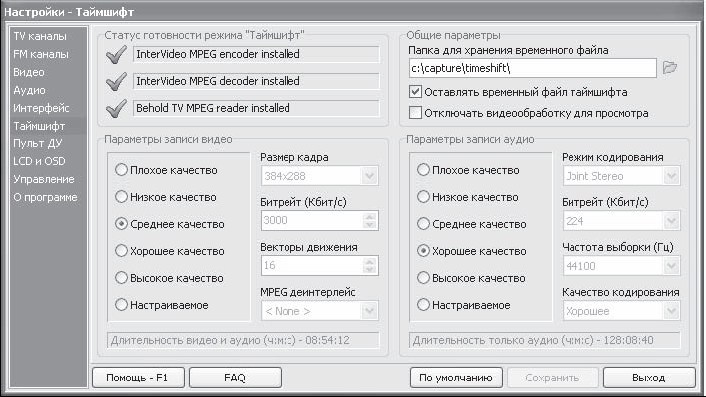Click checkmark icon beside MPEG encoder status
Image resolution: width=706 pixels, height=397 pixels.
point(116,54)
